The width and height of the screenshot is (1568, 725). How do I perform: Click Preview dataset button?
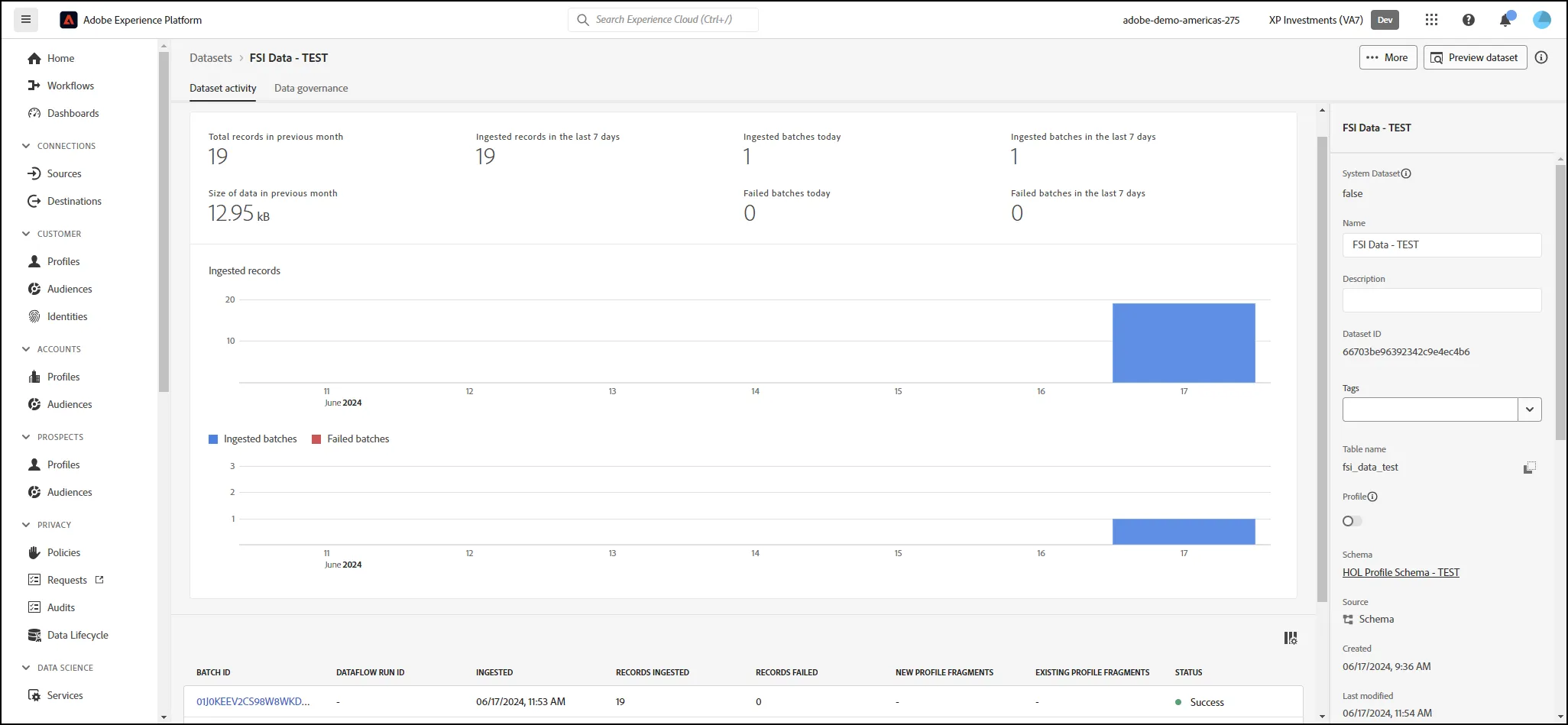click(x=1475, y=57)
